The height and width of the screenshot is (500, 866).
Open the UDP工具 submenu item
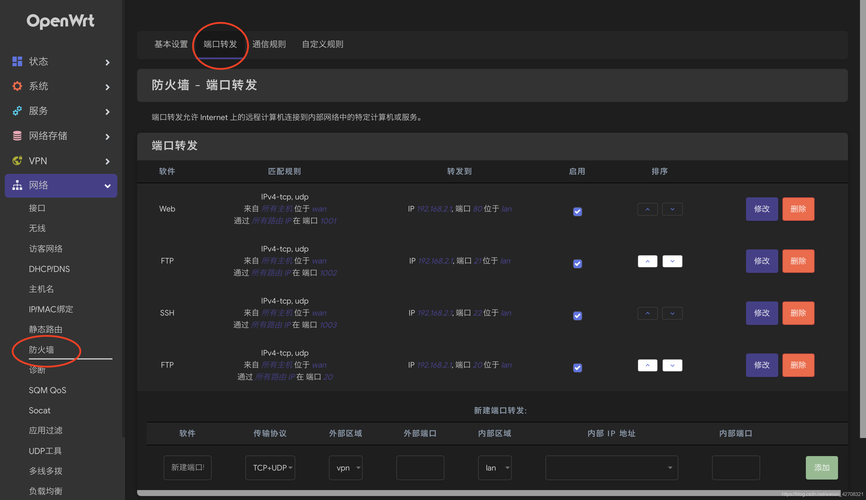45,451
